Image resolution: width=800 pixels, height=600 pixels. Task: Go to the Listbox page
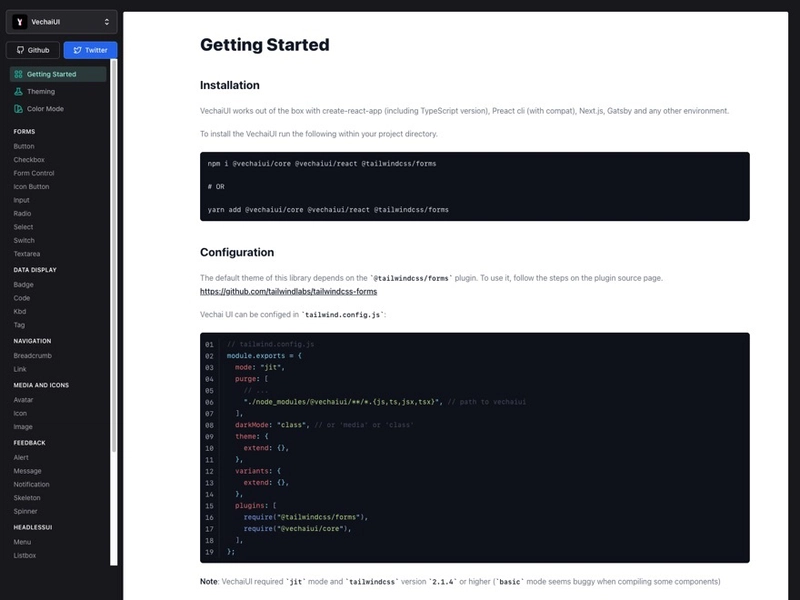[x=24, y=556]
